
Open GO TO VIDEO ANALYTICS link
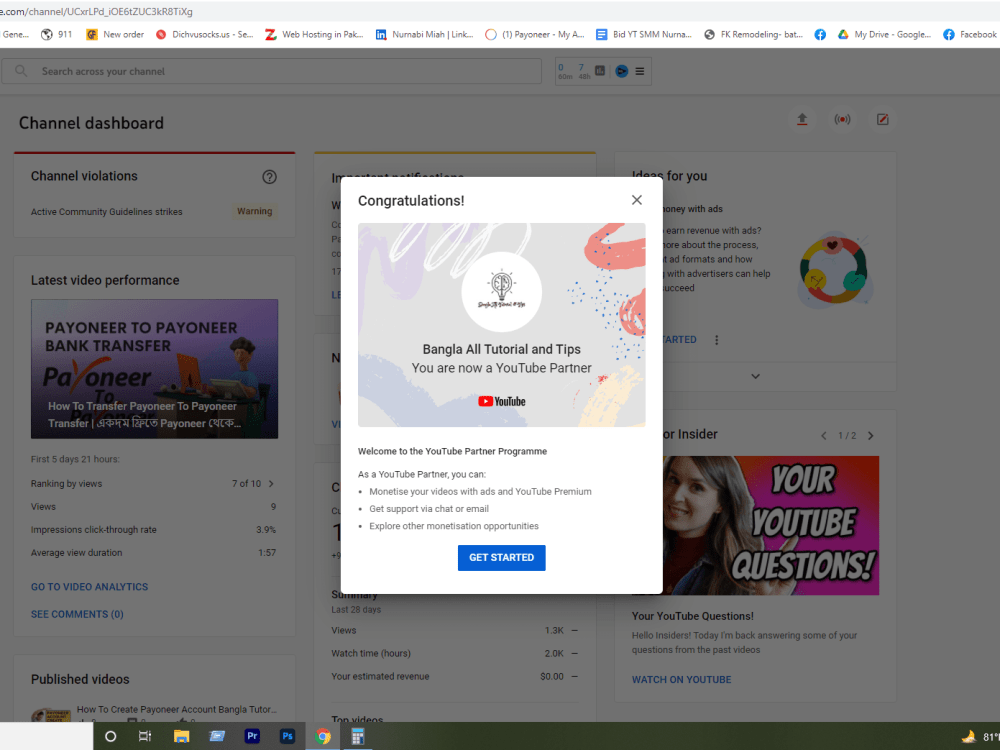click(x=89, y=587)
